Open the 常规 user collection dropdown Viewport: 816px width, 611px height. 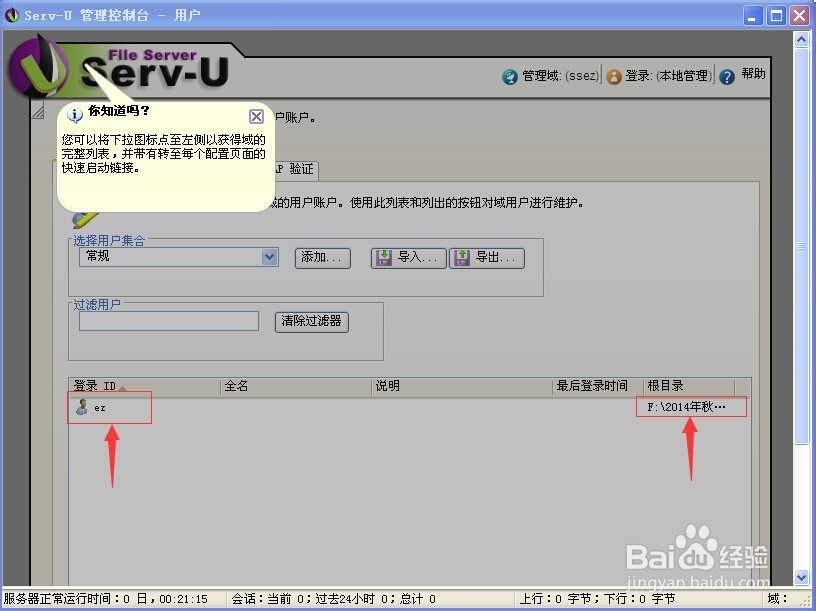pyautogui.click(x=267, y=257)
